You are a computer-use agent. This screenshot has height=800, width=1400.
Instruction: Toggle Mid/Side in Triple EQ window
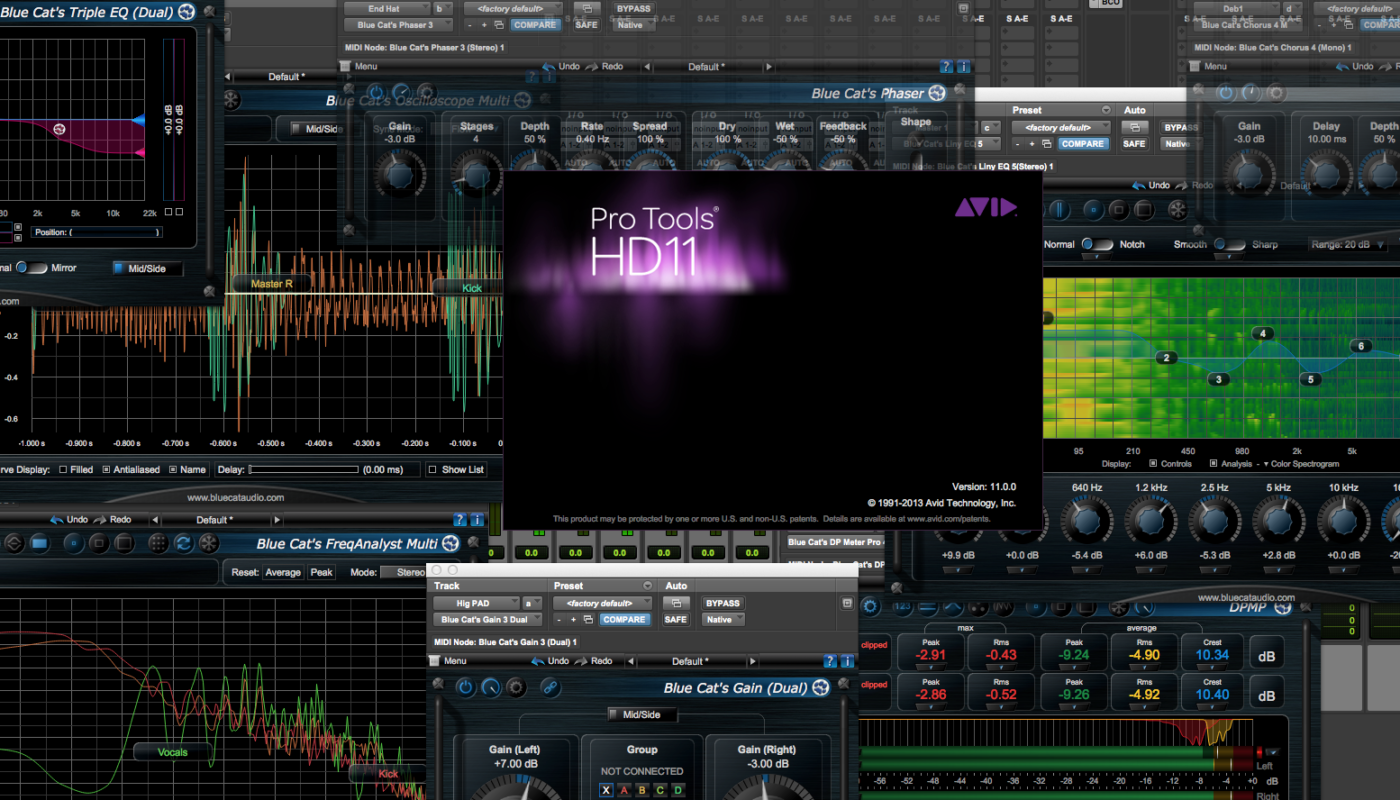147,268
